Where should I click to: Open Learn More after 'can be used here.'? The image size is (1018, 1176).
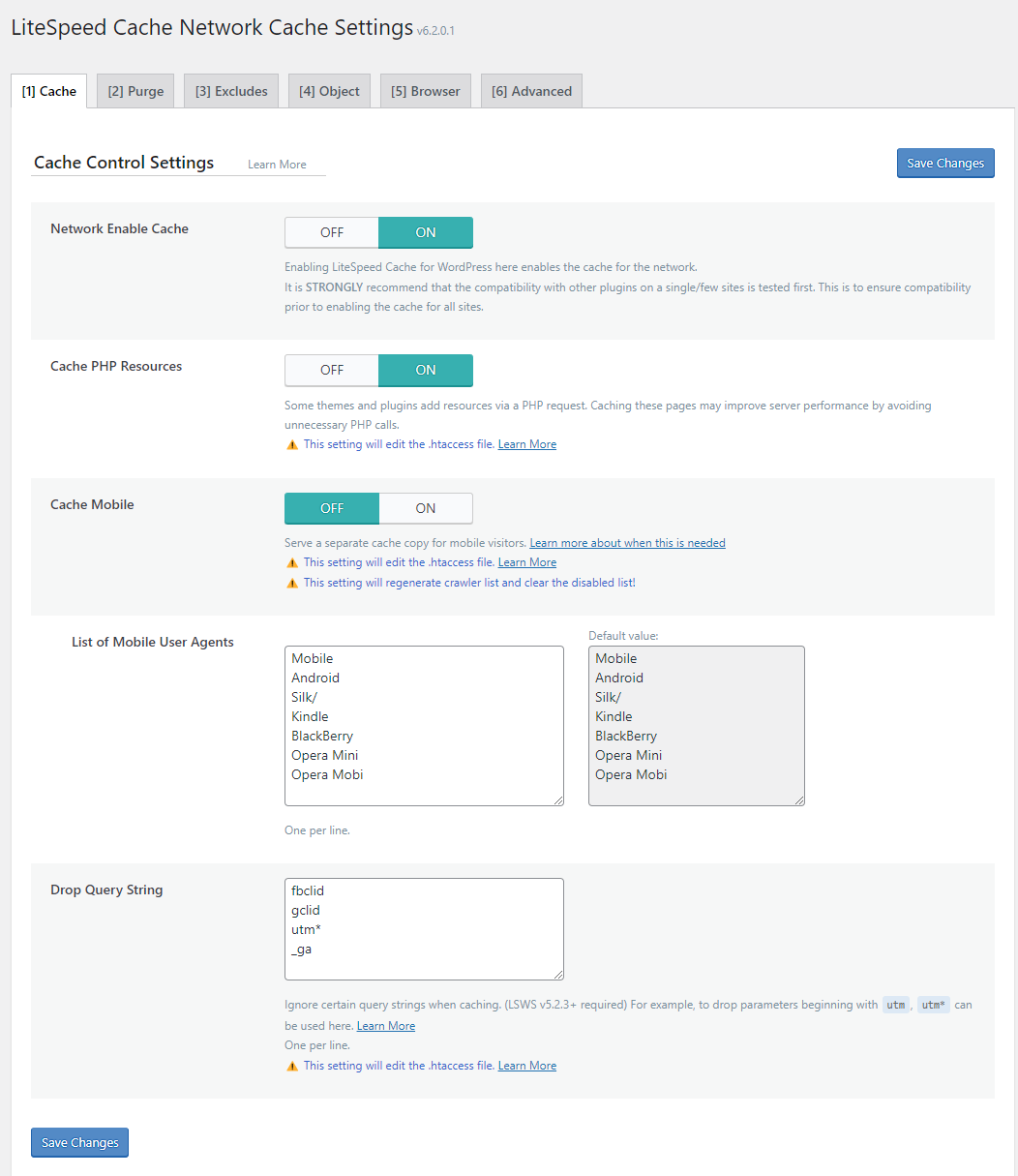(x=386, y=1026)
